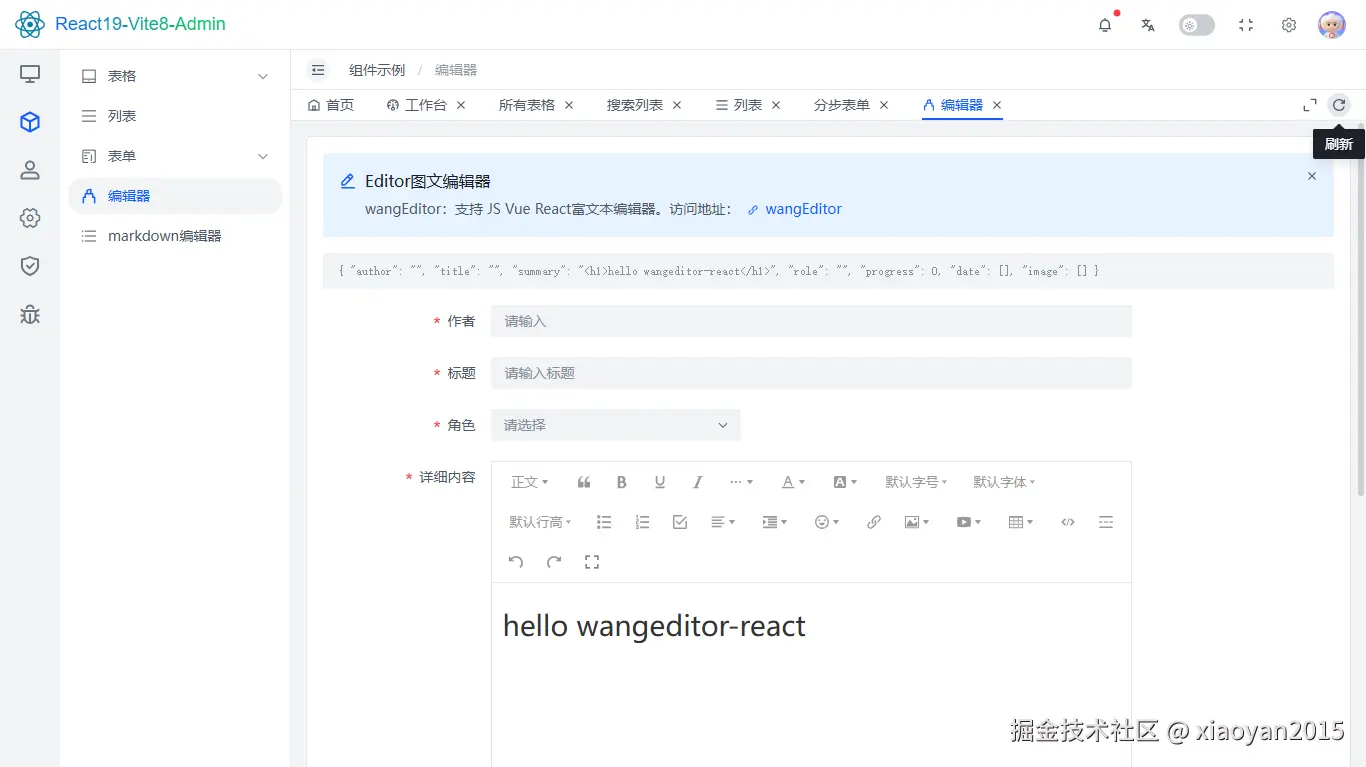Open the background color picker
This screenshot has height=767, width=1366.
845,482
